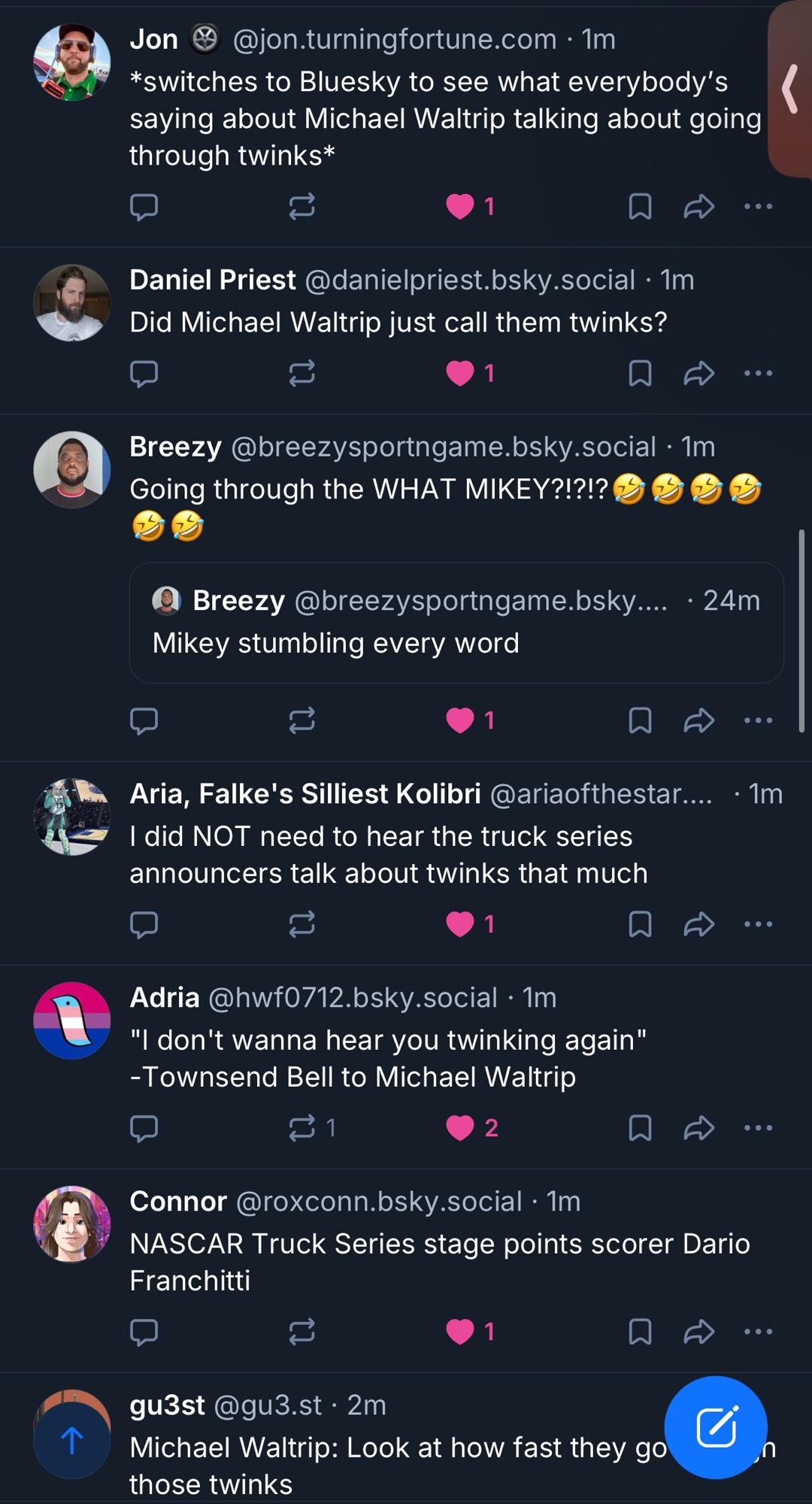
Task: Open the side drawer handle arrow
Action: (x=789, y=89)
